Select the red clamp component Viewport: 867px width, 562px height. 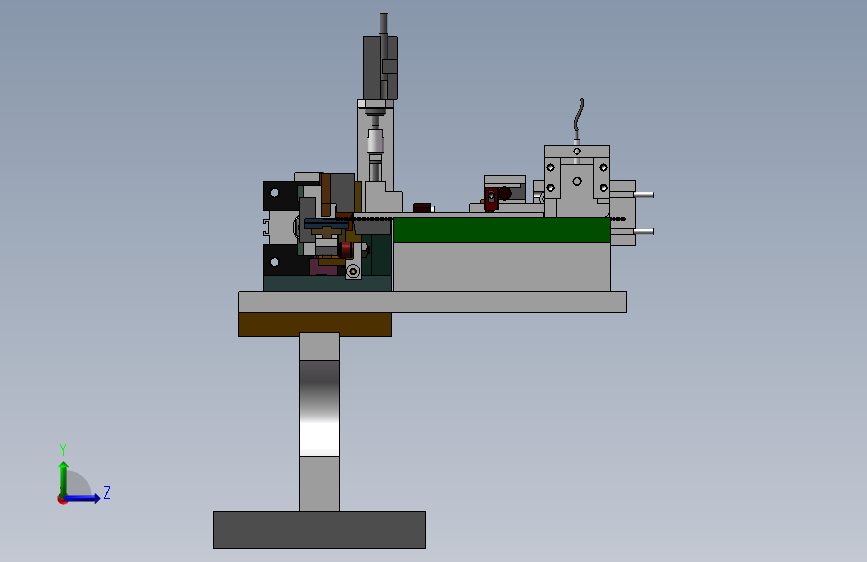(x=491, y=199)
